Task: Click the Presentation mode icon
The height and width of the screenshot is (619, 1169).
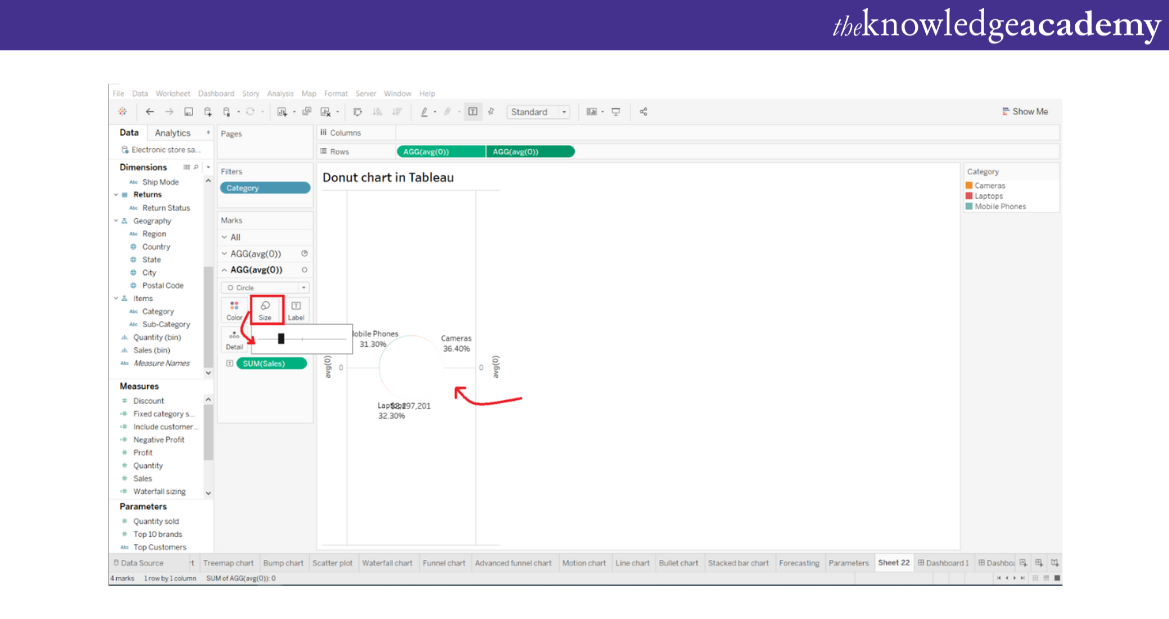Action: 616,112
